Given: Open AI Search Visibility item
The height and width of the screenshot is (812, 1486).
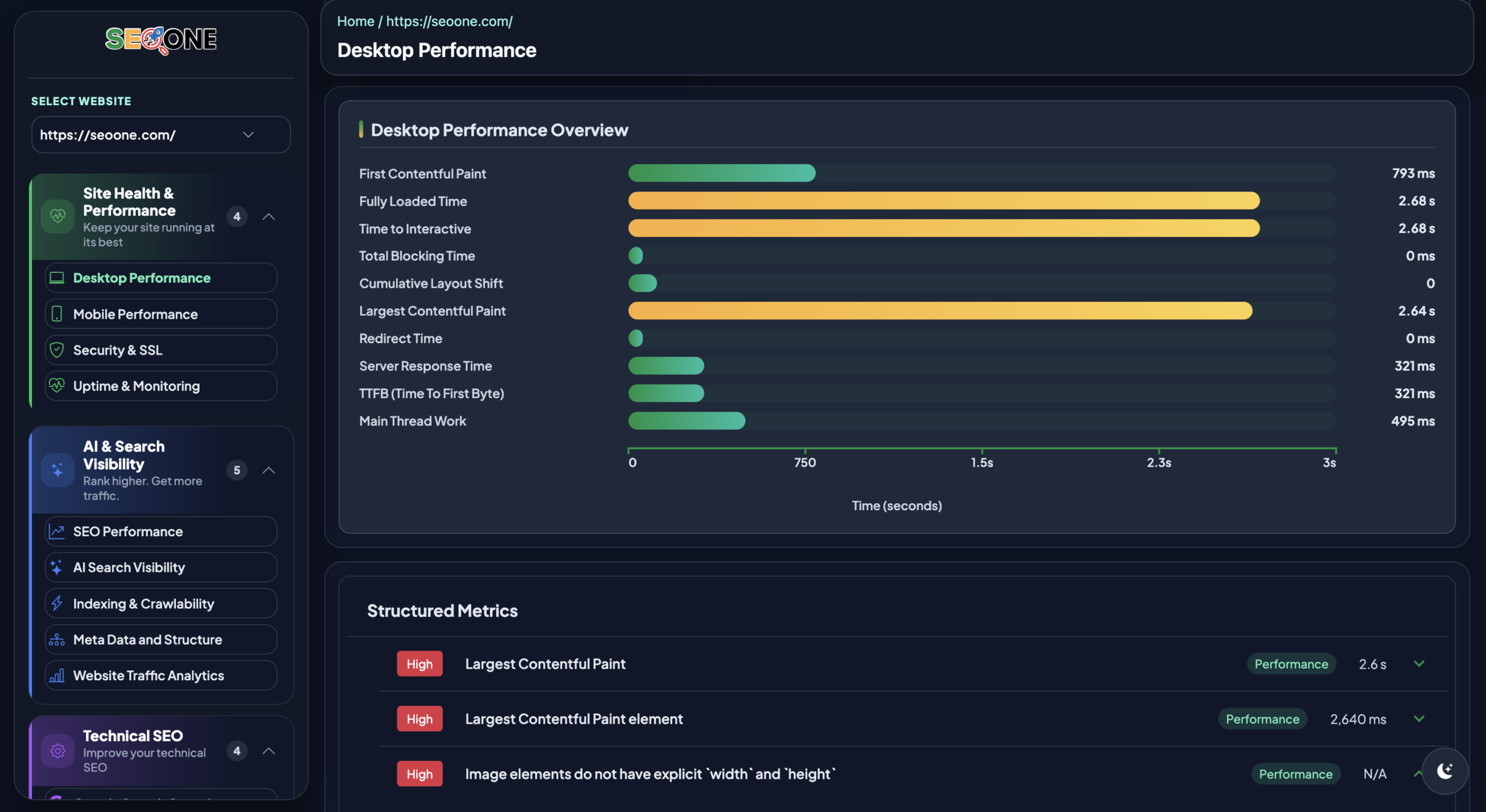Looking at the screenshot, I should point(161,568).
